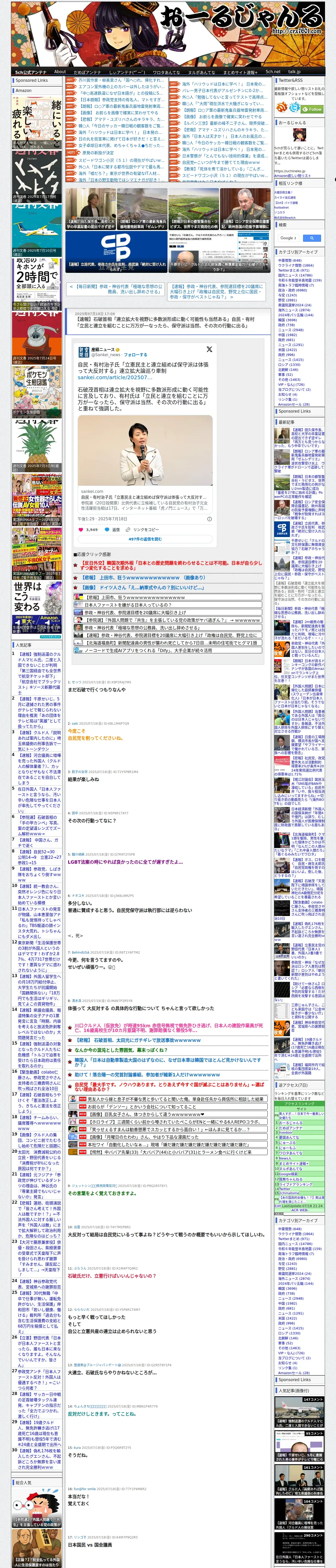Click the Twitter bird icon in sidebar
The height and width of the screenshot is (1568, 336).
coord(295,107)
